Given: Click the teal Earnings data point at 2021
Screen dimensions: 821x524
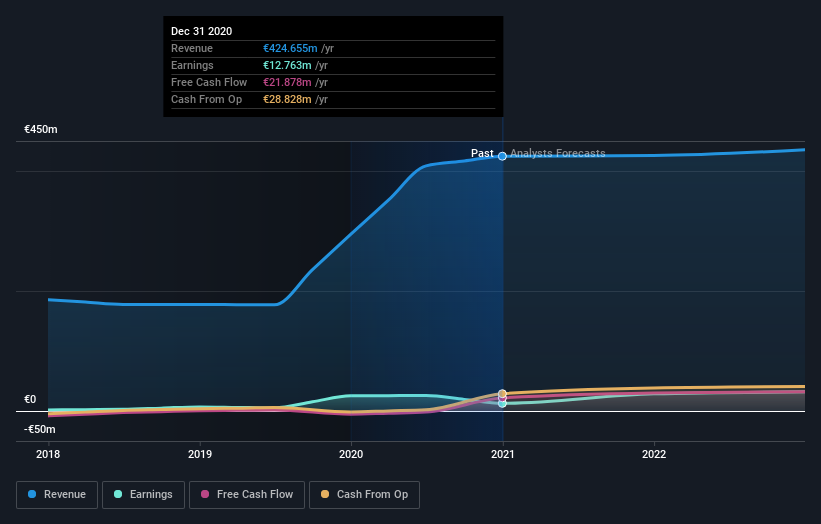Looking at the screenshot, I should [x=502, y=404].
